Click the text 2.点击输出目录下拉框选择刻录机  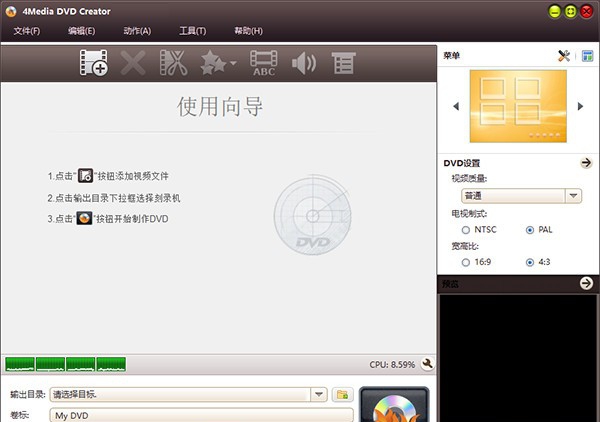[x=114, y=198]
